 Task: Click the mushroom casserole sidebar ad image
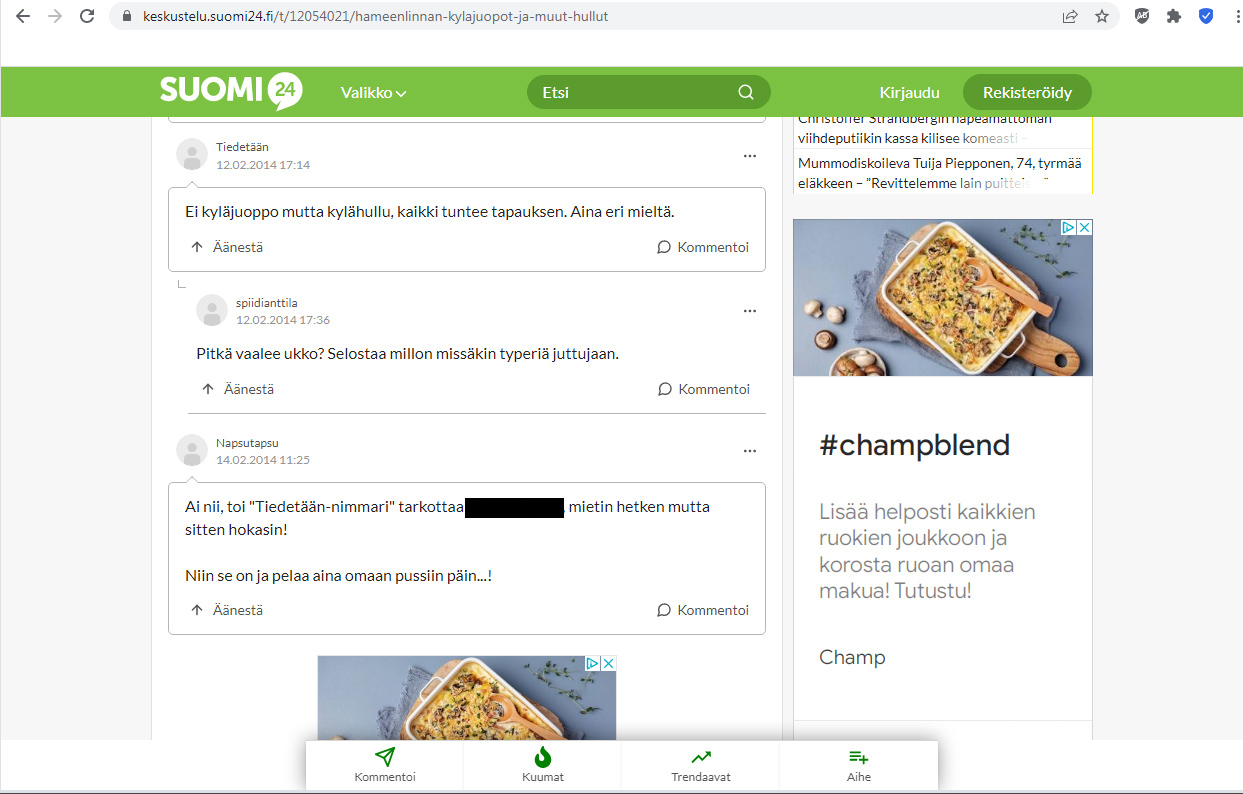pos(943,298)
